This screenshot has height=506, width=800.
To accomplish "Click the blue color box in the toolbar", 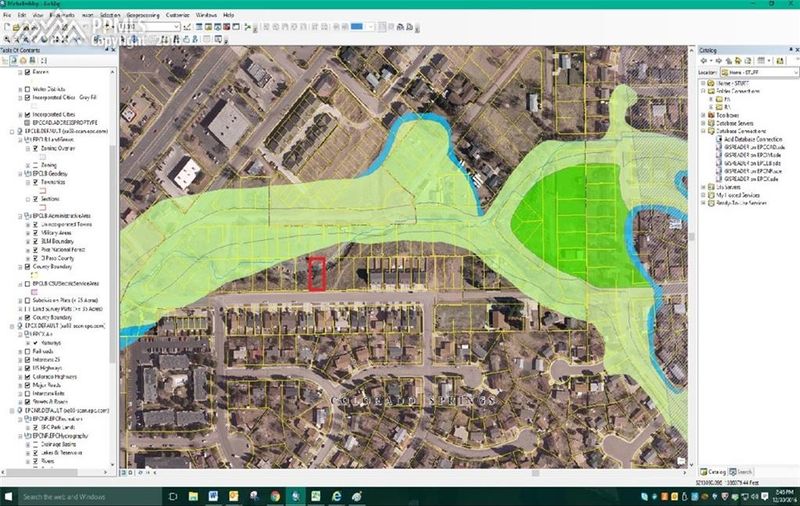I will point(357,27).
